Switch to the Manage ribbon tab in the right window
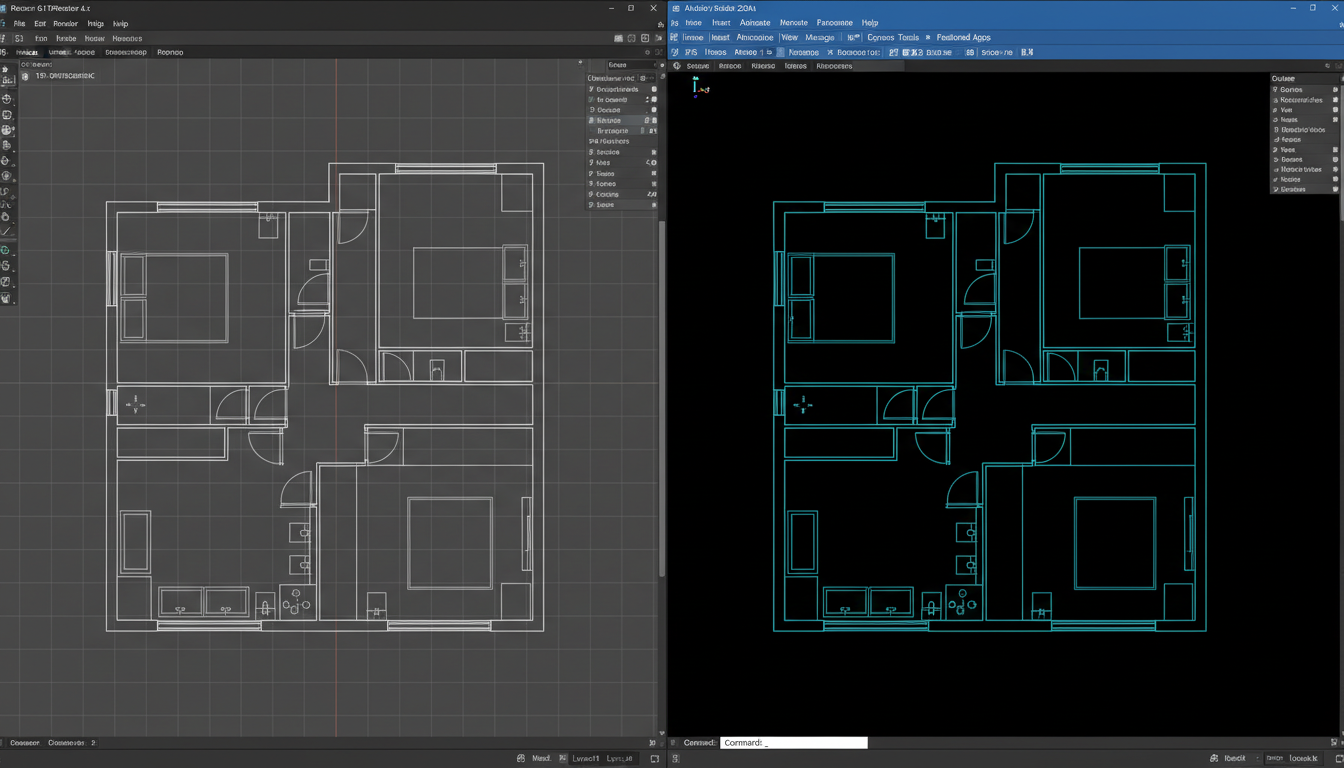 (819, 37)
